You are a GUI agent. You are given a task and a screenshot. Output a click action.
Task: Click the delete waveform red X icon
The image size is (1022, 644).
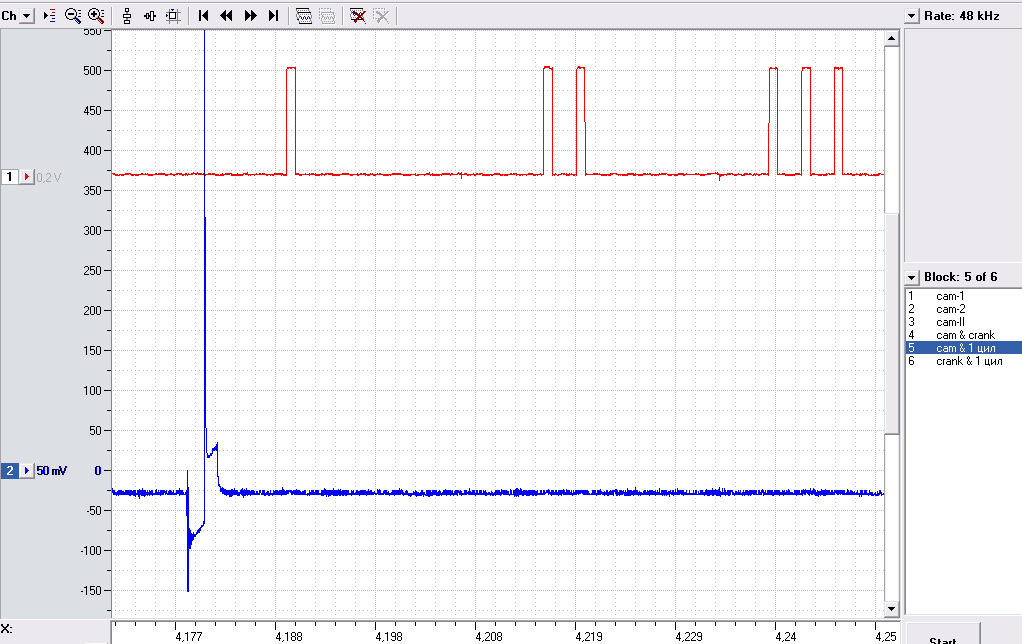[x=357, y=16]
